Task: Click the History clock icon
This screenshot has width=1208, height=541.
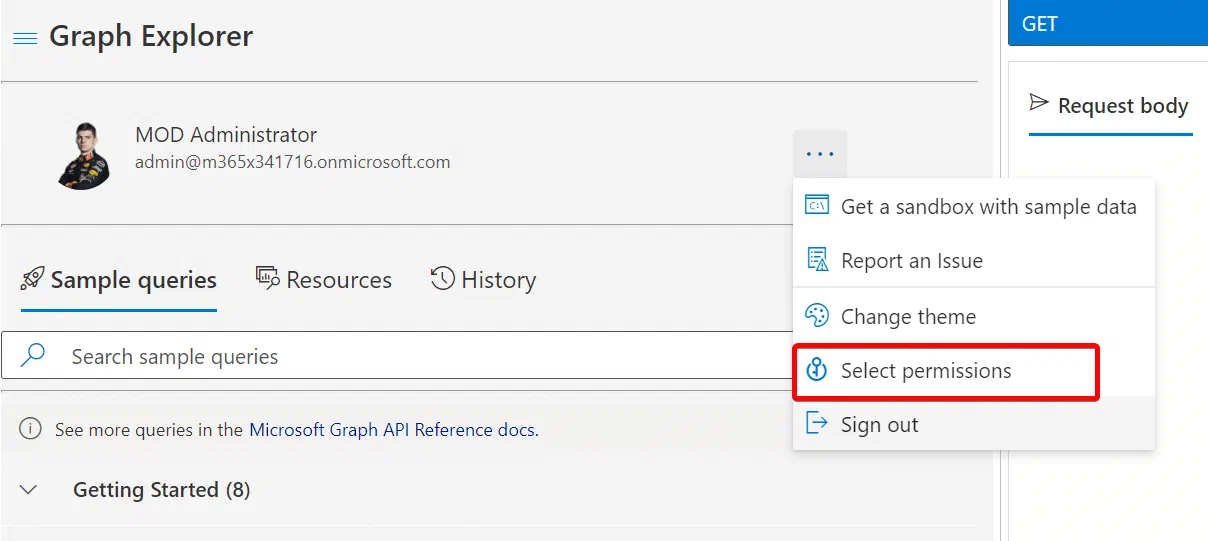Action: [443, 279]
